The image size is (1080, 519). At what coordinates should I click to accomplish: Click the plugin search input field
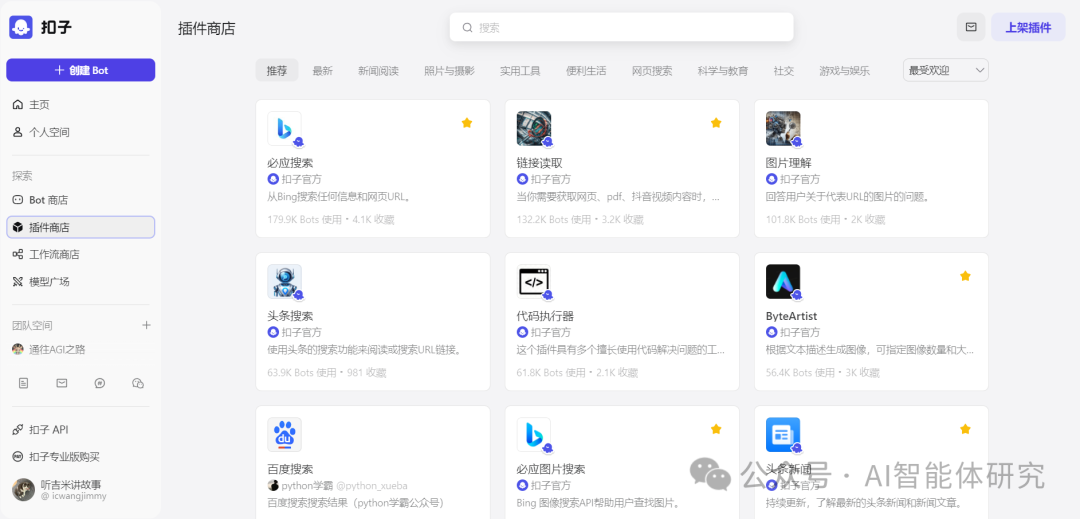click(621, 28)
